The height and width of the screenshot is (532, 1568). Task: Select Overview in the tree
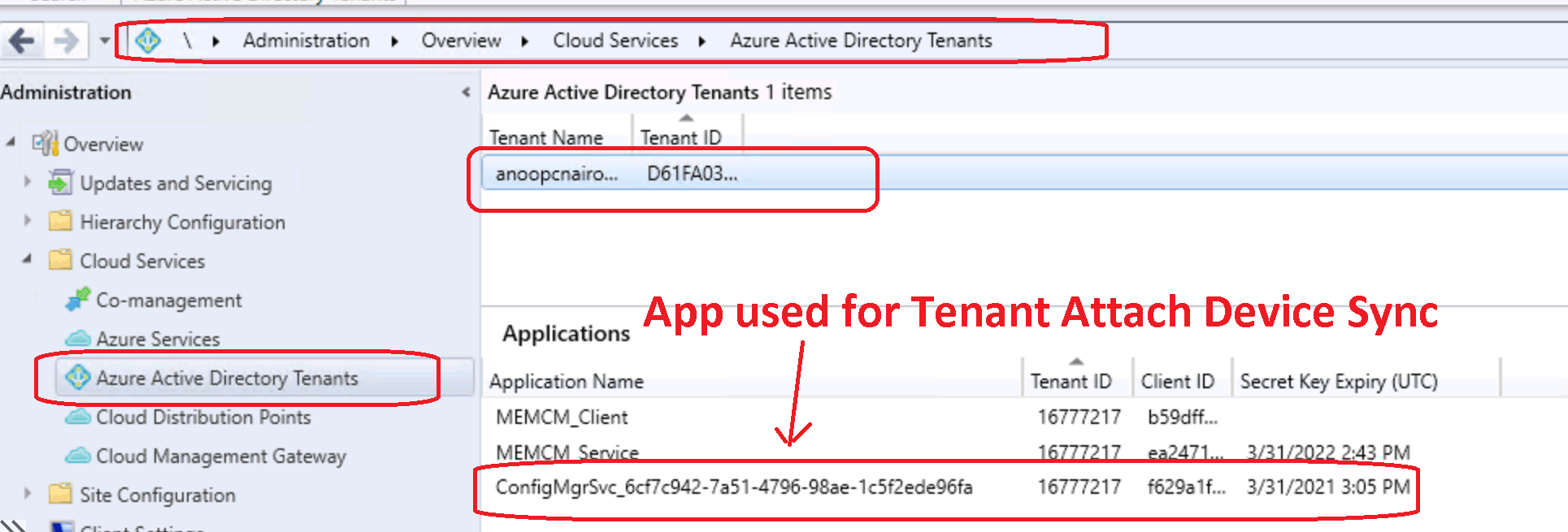(x=103, y=144)
